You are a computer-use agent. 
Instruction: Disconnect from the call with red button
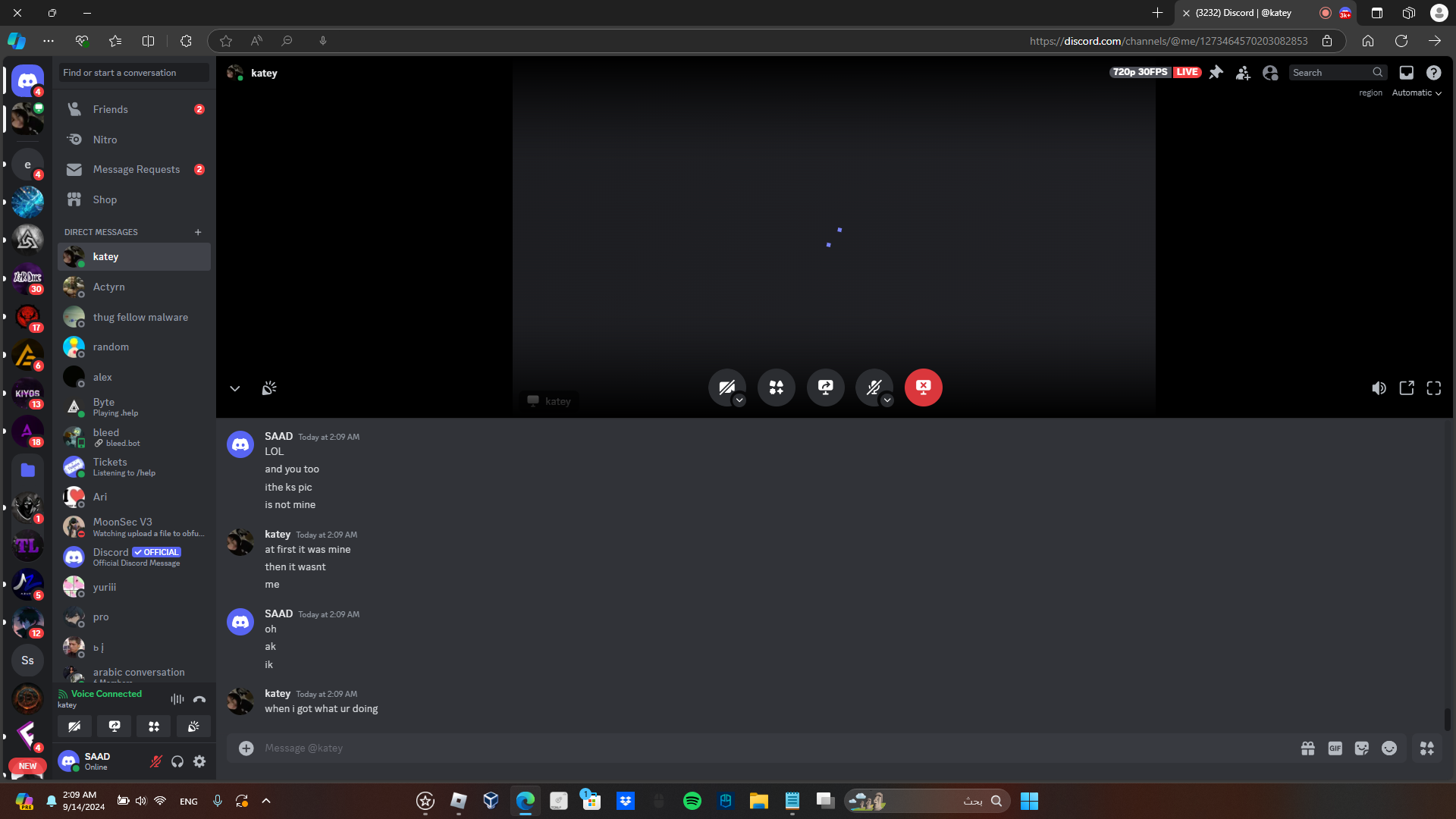923,388
